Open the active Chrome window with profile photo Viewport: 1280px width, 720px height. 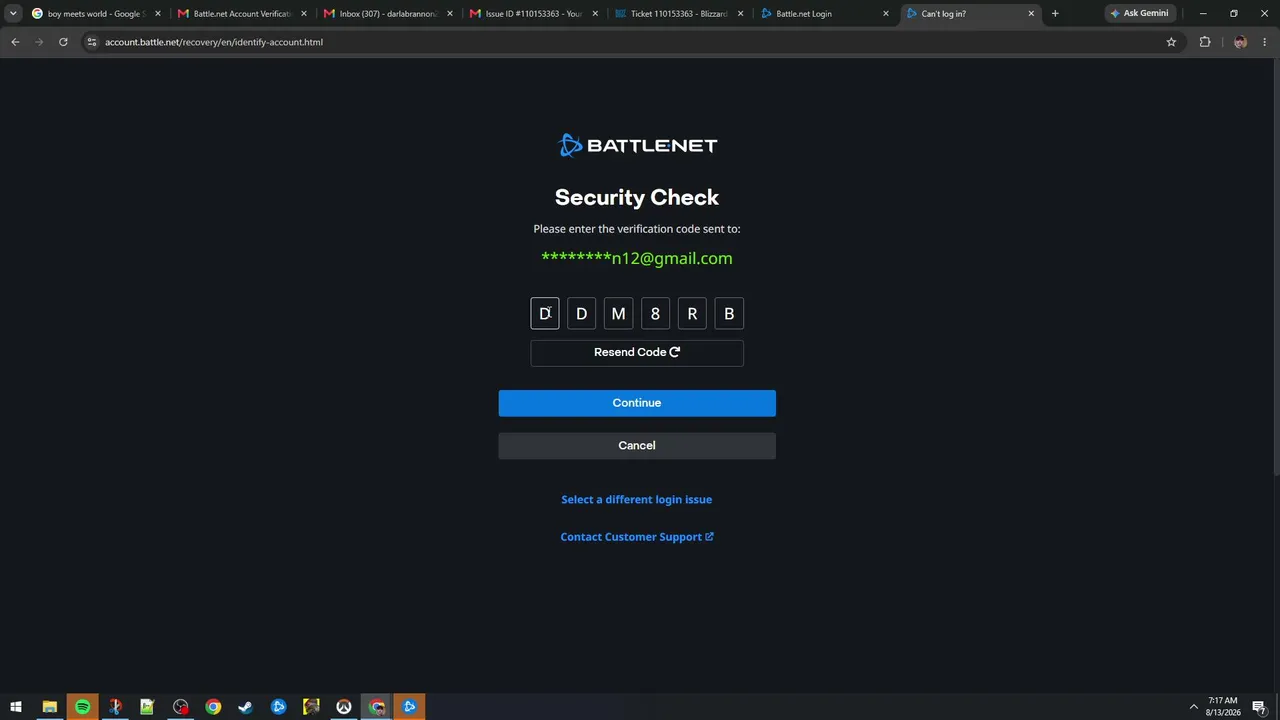(377, 707)
